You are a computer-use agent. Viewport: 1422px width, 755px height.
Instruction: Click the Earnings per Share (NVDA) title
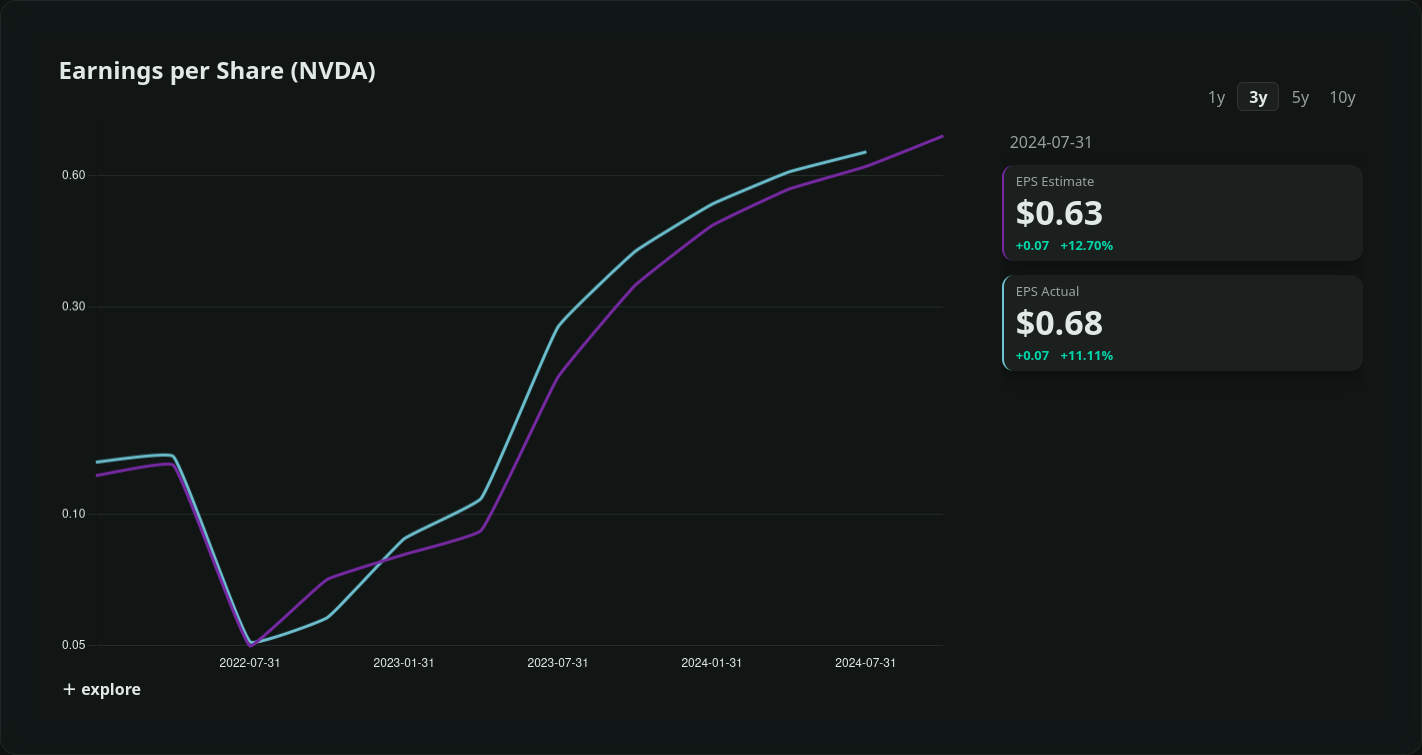click(x=217, y=71)
